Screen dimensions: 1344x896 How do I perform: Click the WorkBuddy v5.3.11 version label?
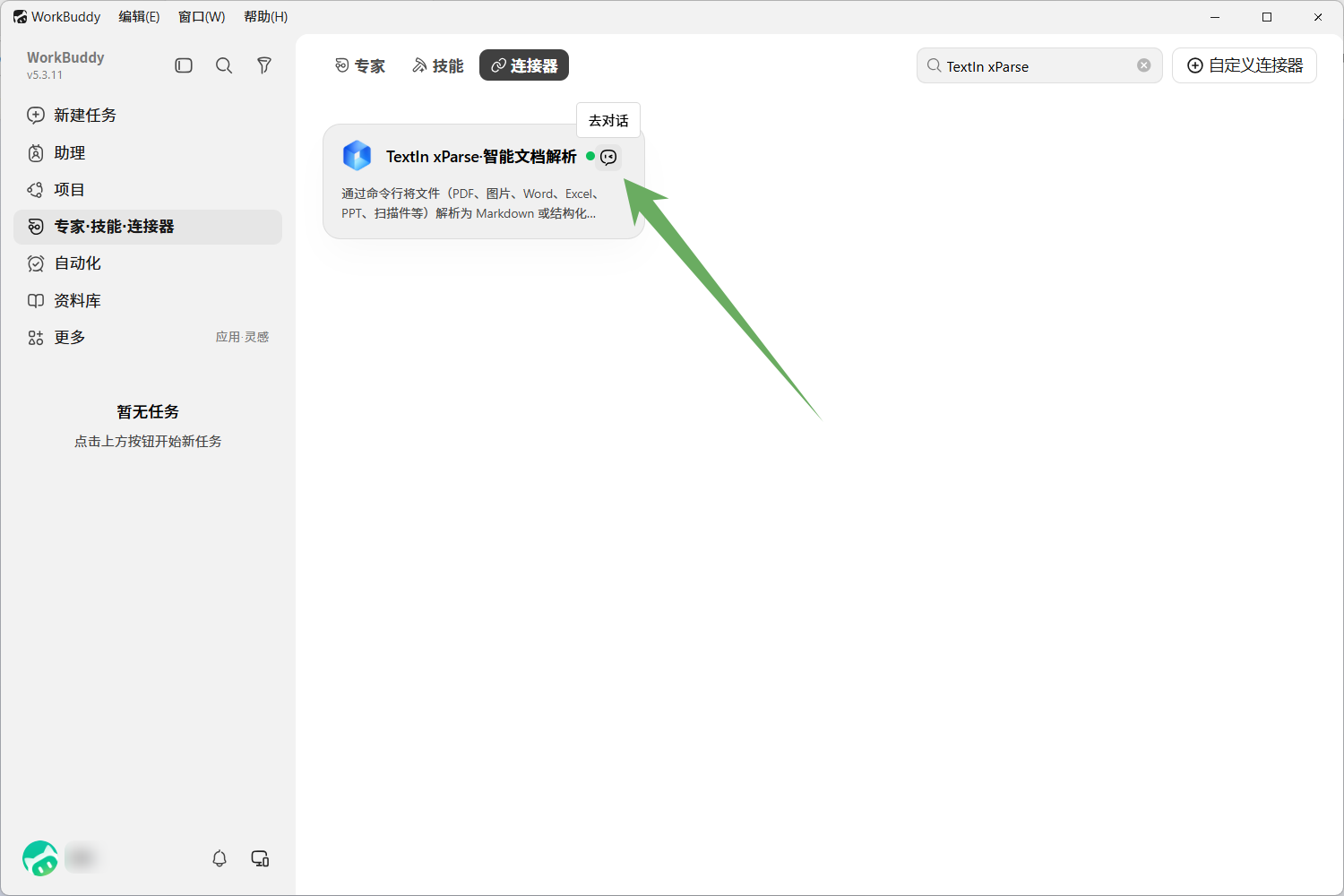coord(45,75)
